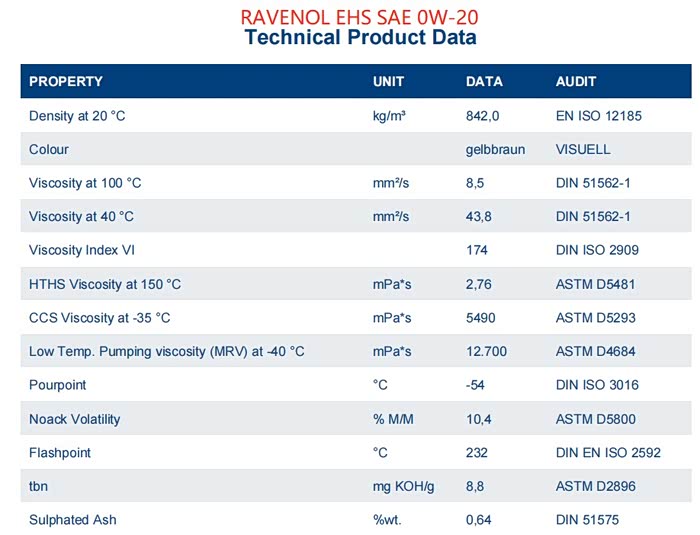Click the Noack Volatility row label

point(75,419)
